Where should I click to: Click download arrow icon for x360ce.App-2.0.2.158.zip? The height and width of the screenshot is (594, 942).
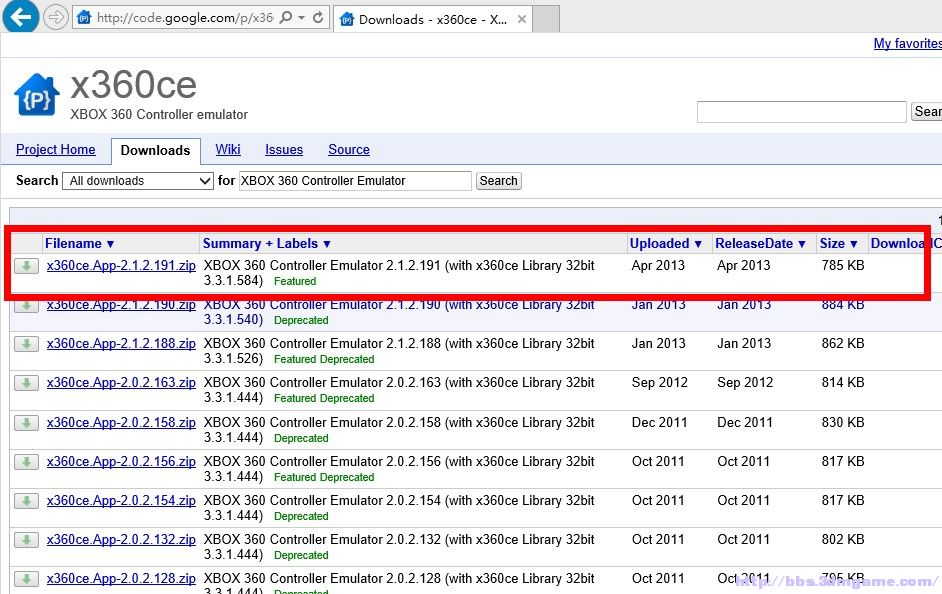click(26, 422)
